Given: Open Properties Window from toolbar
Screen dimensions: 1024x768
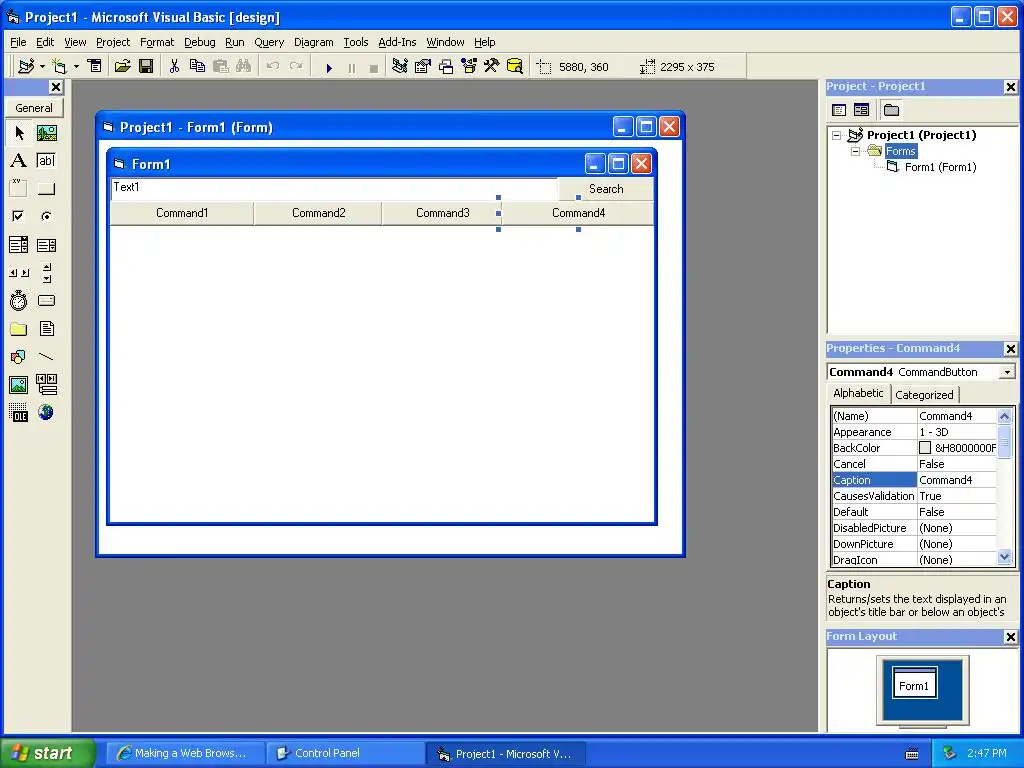Looking at the screenshot, I should tap(423, 67).
